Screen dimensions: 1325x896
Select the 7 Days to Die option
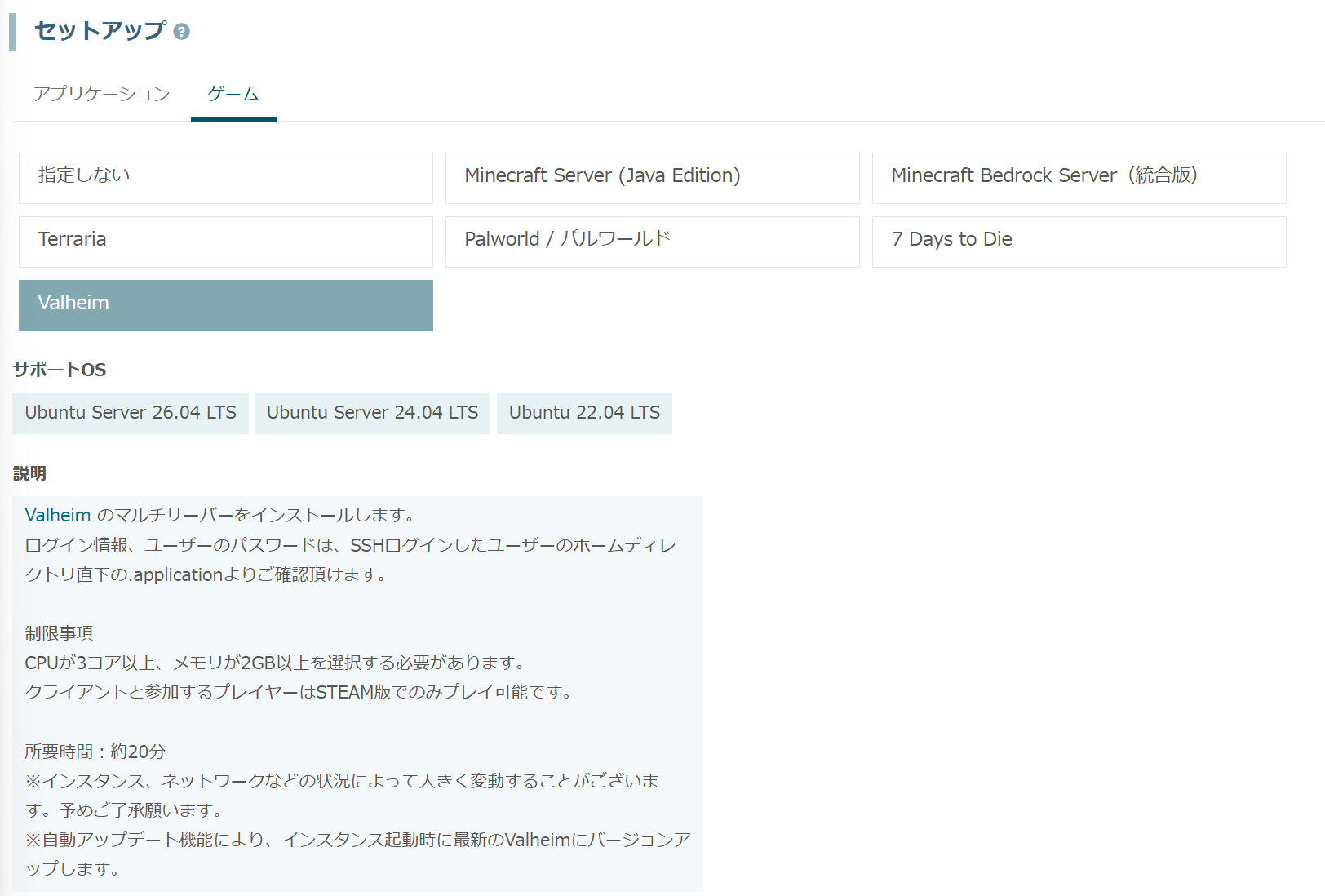(x=1079, y=242)
